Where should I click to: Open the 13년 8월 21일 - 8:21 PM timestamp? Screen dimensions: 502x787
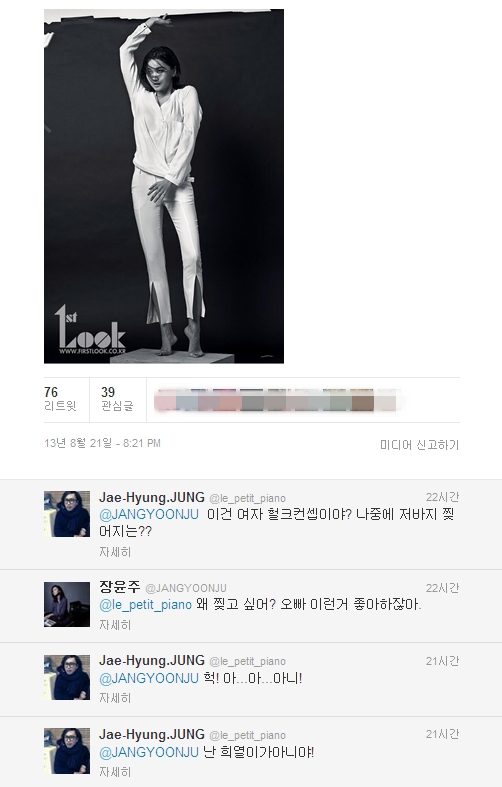(x=102, y=443)
